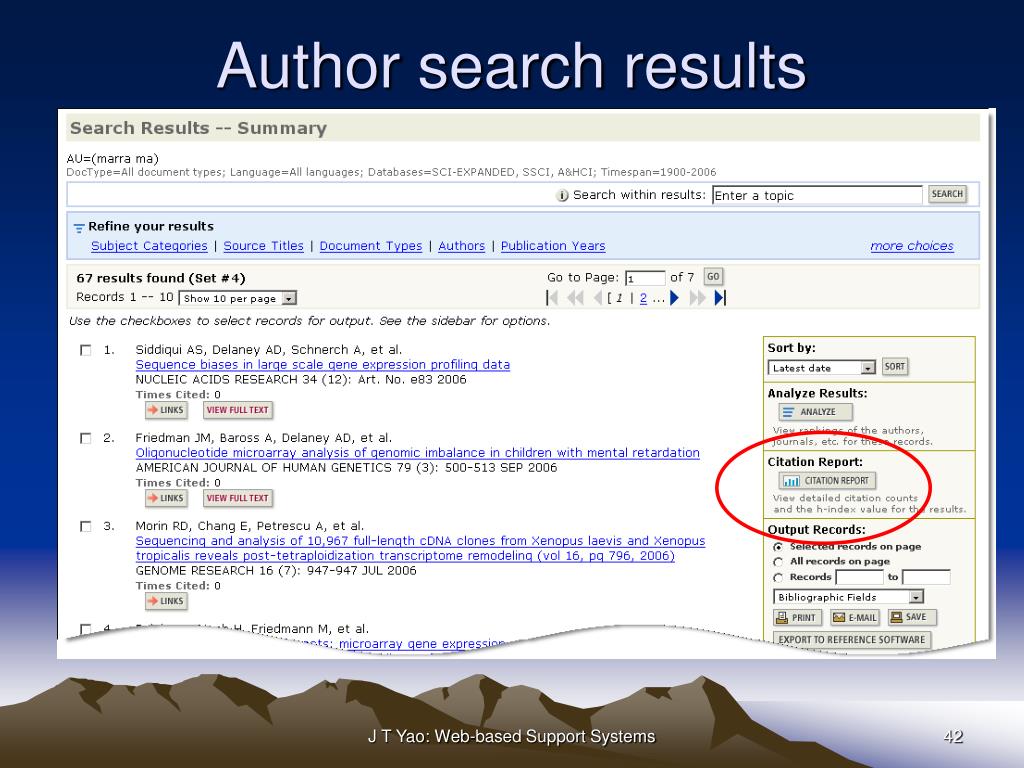Jump forward pages double right arrow

coord(697,298)
